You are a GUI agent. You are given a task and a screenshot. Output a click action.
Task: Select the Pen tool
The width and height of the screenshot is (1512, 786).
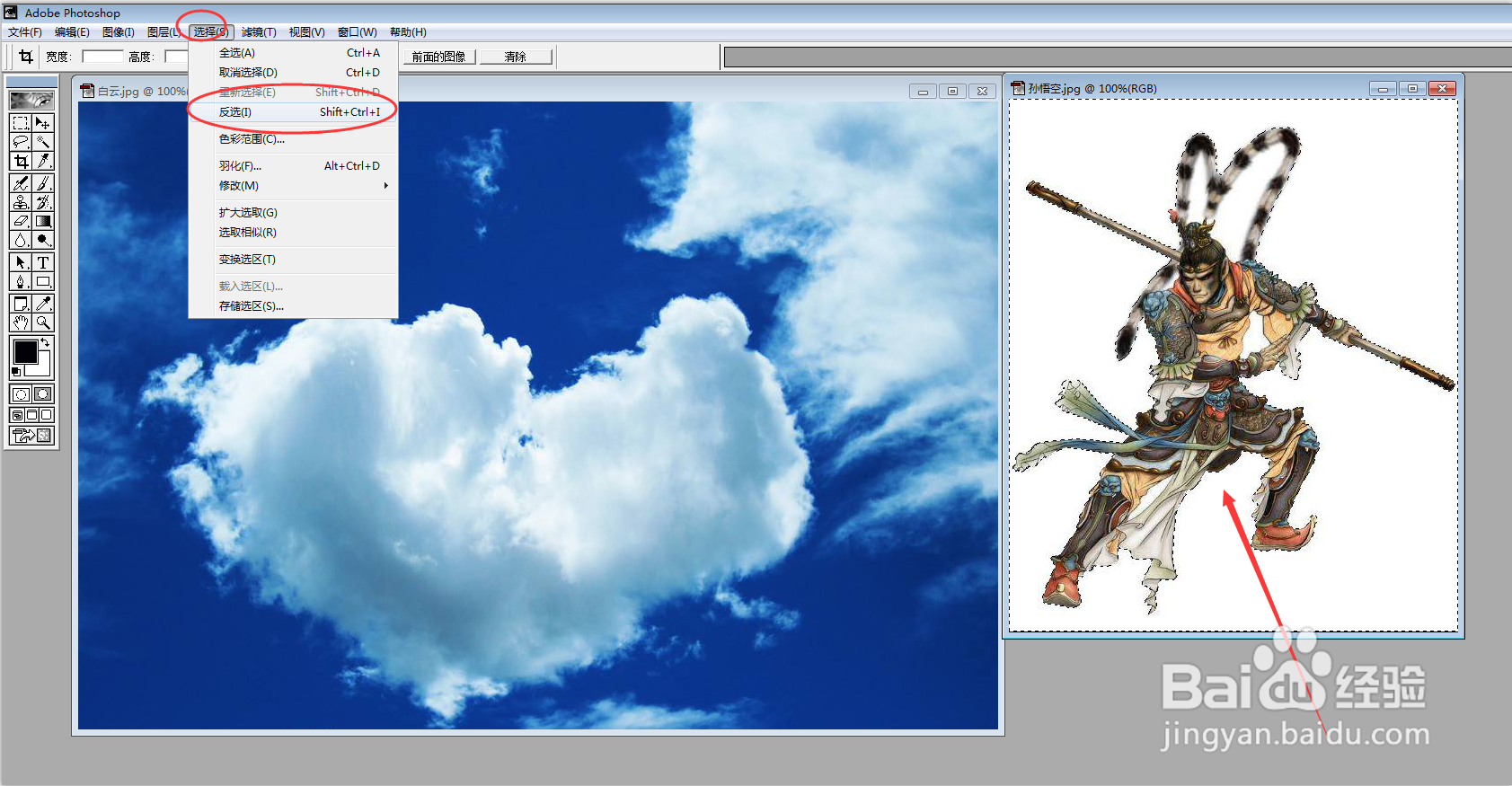[x=21, y=281]
